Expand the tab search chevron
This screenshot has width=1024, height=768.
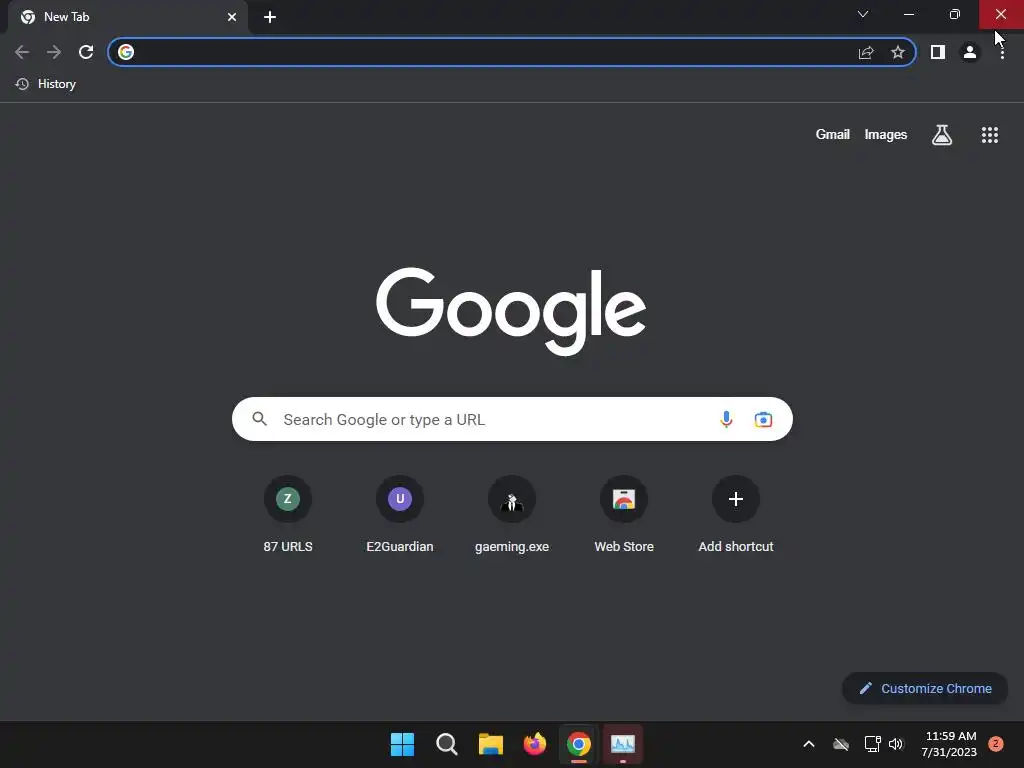click(863, 14)
